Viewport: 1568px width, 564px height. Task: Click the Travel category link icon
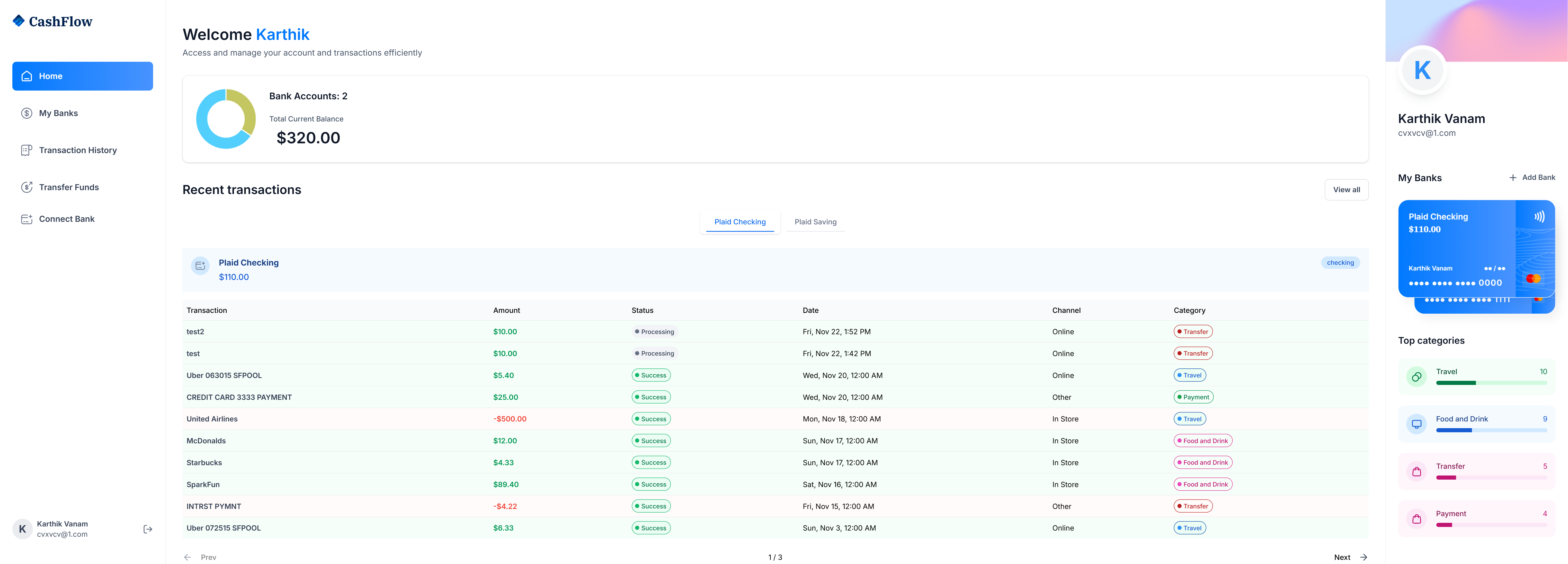[x=1416, y=377]
